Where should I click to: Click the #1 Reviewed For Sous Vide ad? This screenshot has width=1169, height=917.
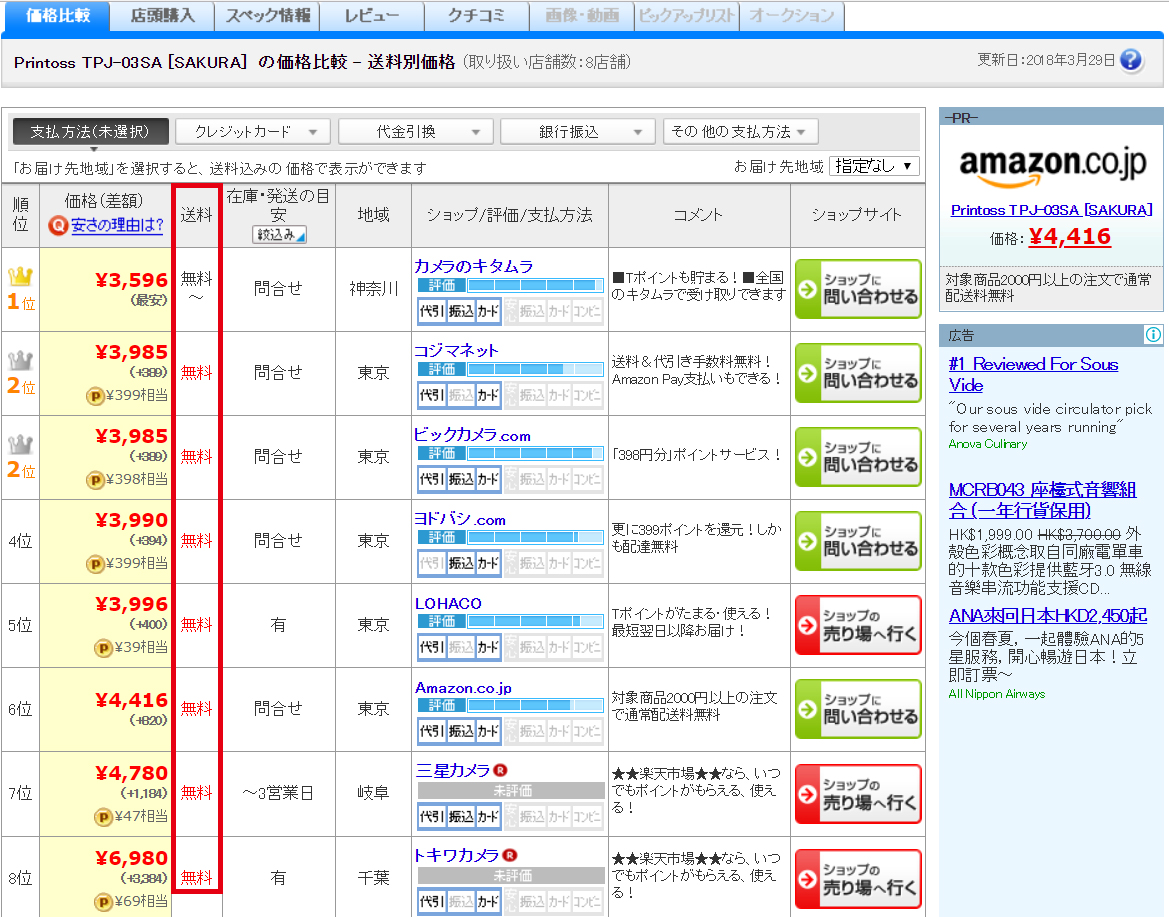pyautogui.click(x=1033, y=374)
